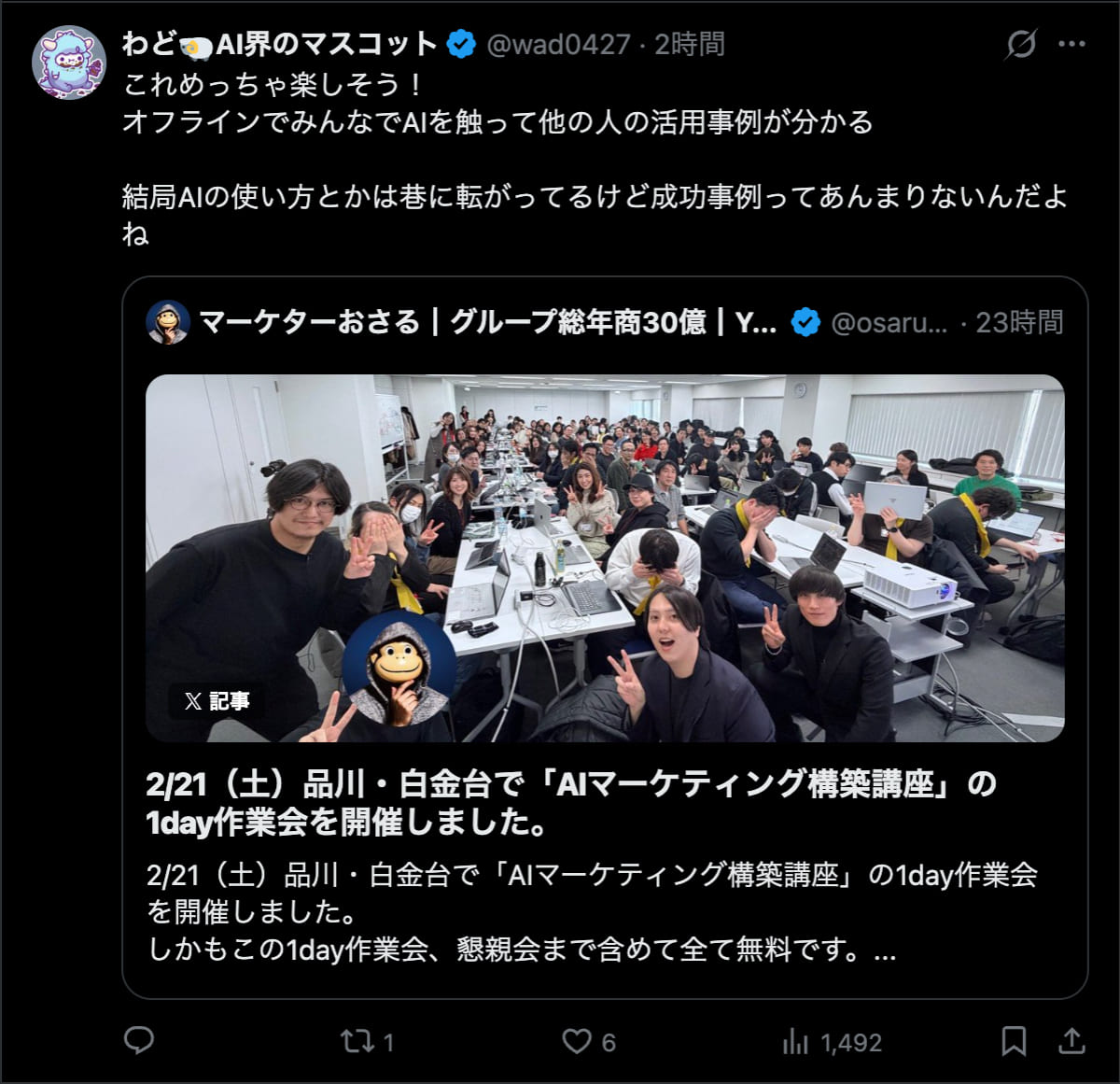Open the @wad0427 handle link
The image size is (1120, 1084).
point(558,44)
